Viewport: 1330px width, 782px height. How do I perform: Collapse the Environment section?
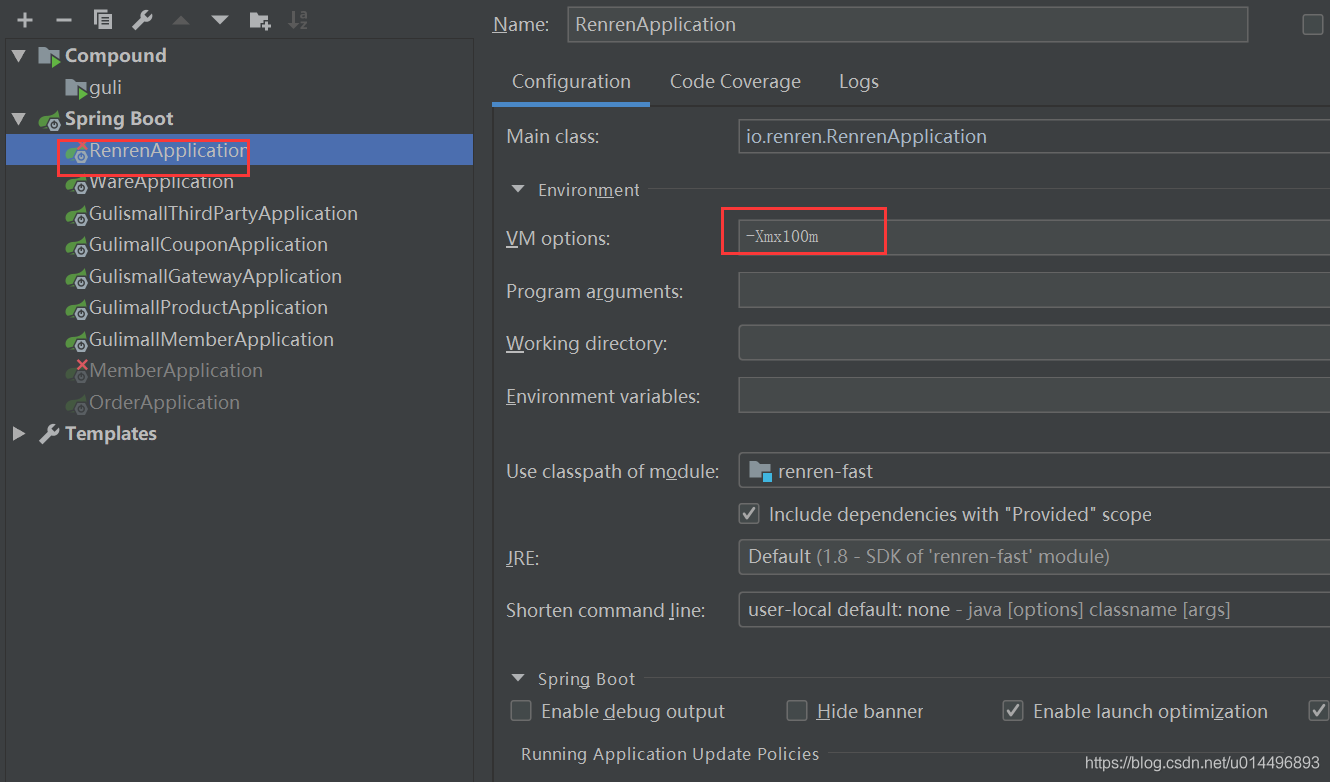518,189
